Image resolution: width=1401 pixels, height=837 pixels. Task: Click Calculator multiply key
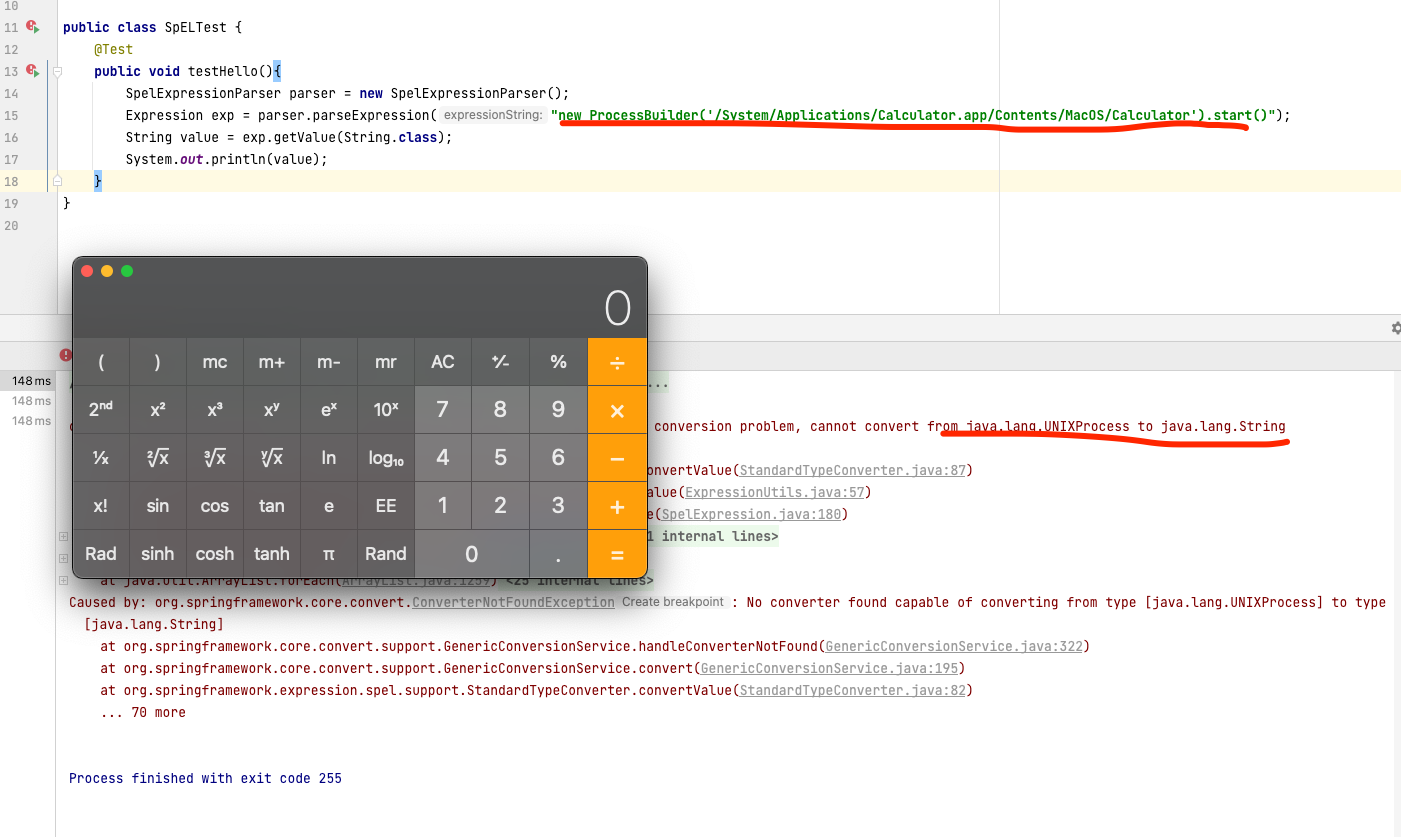pyautogui.click(x=617, y=410)
